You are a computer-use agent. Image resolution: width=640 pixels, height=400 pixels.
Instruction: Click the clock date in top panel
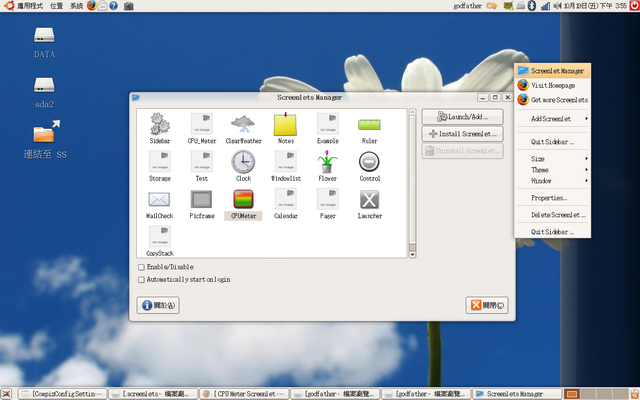tap(595, 6)
